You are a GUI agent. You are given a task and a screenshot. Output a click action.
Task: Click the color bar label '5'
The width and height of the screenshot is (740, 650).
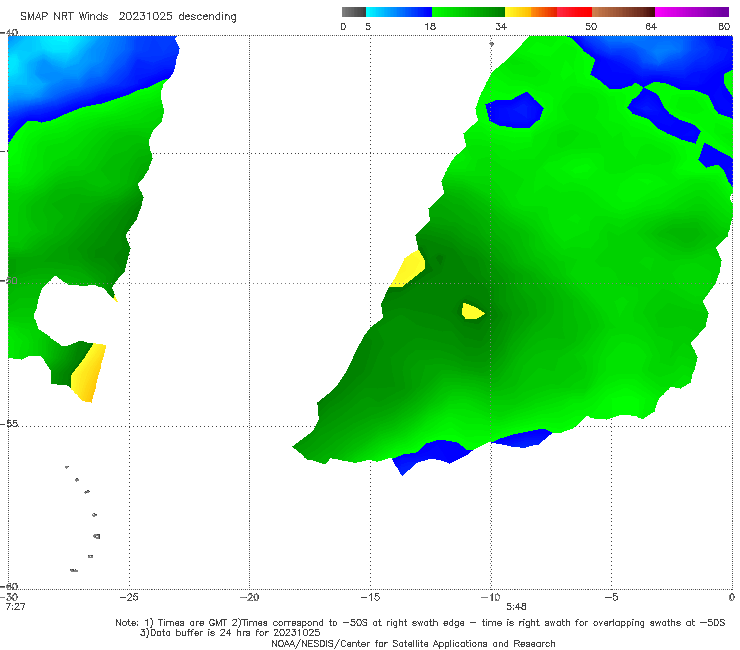[368, 27]
